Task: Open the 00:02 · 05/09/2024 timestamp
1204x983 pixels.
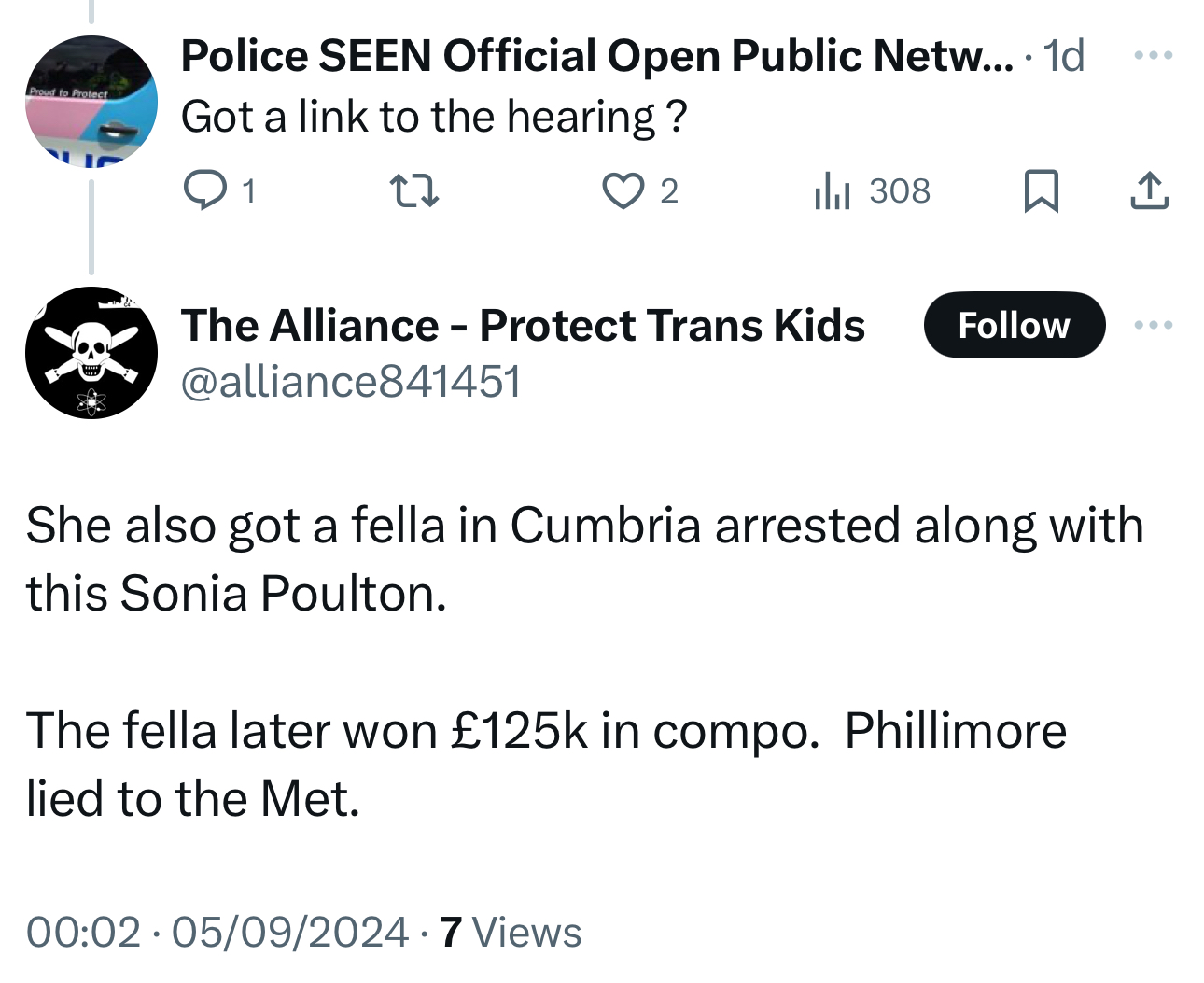Action: click(217, 932)
